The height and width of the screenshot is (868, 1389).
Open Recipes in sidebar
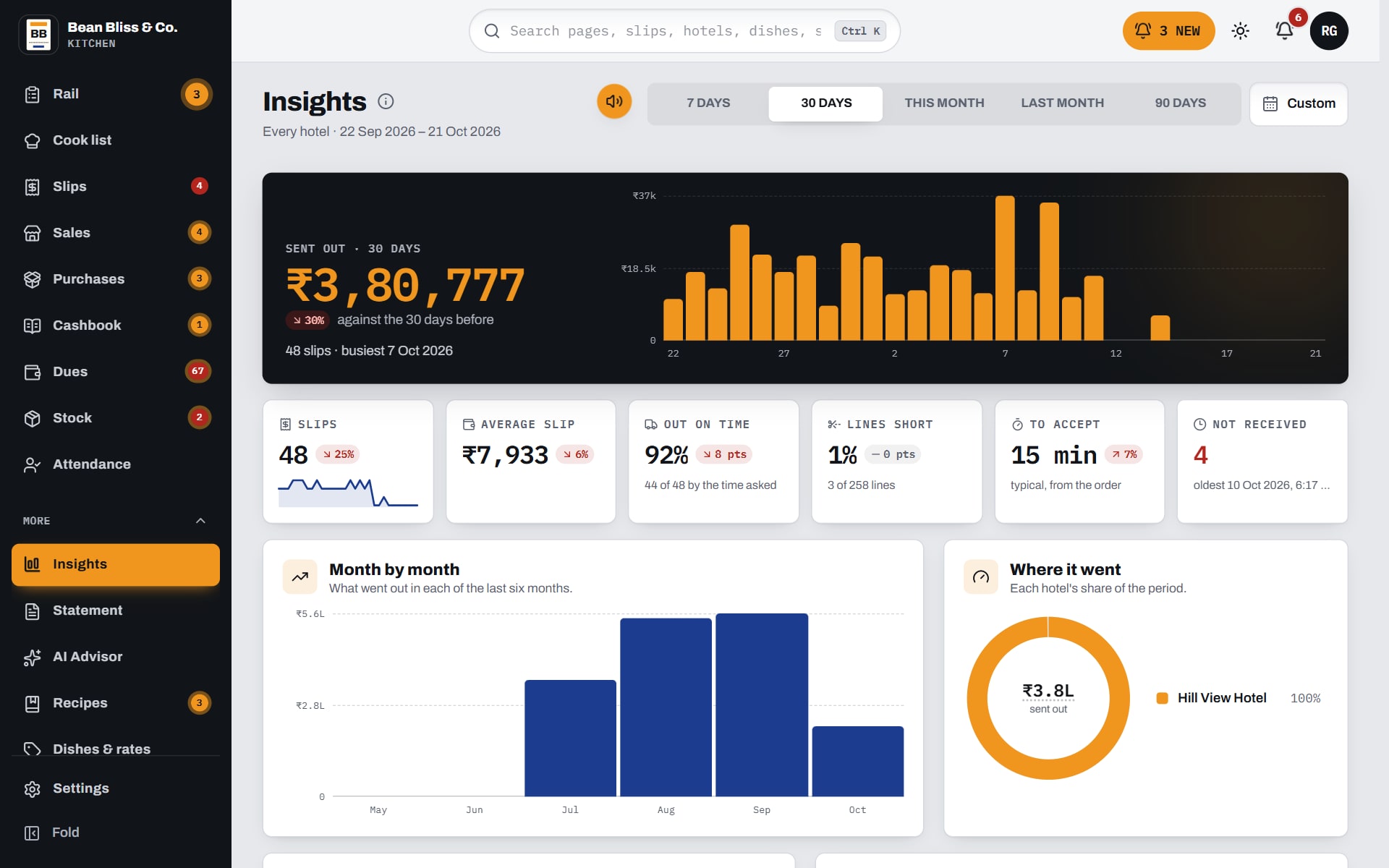click(x=116, y=703)
